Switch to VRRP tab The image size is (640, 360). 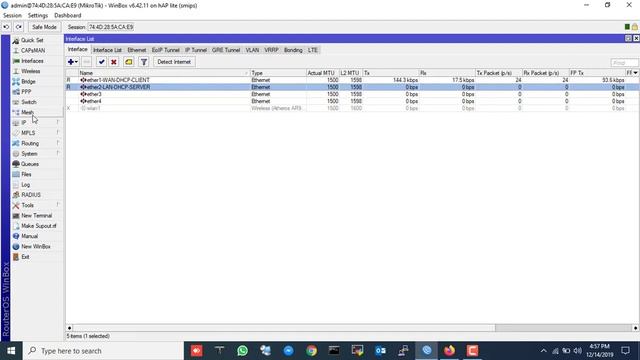[x=271, y=50]
